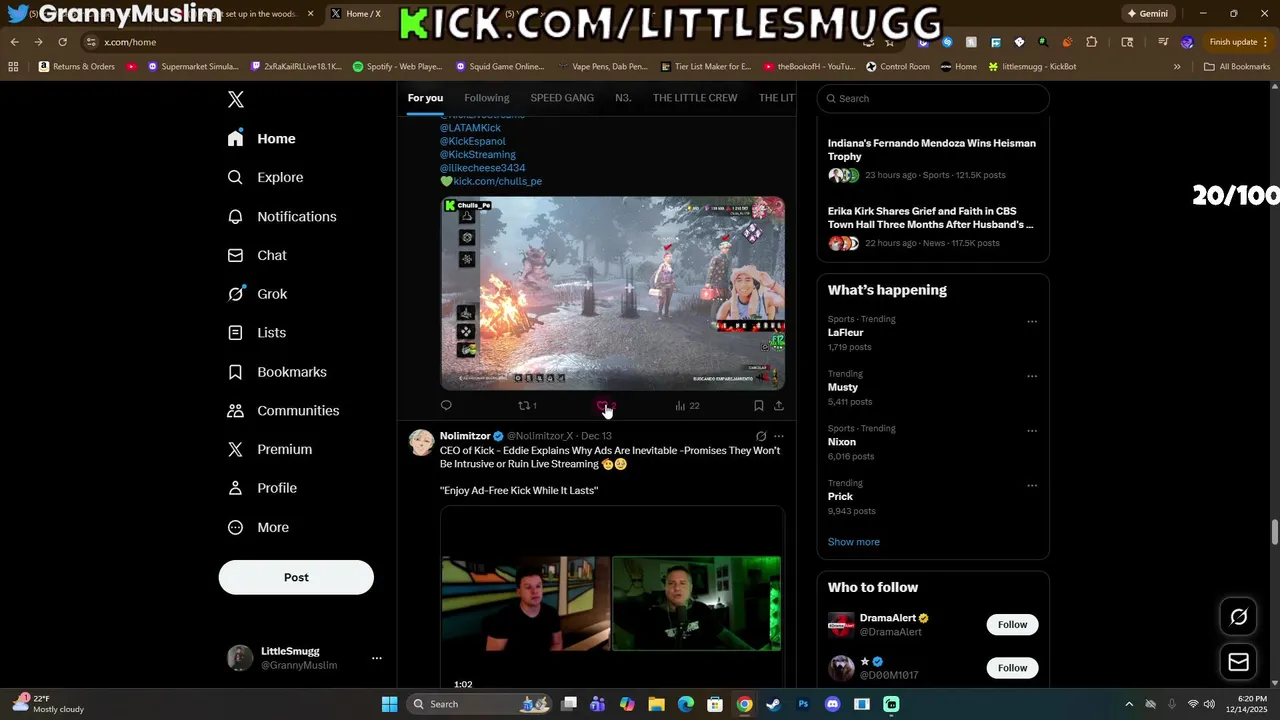Screen dimensions: 1280x720
Task: Open Notifications in the sidebar
Action: tap(282, 216)
